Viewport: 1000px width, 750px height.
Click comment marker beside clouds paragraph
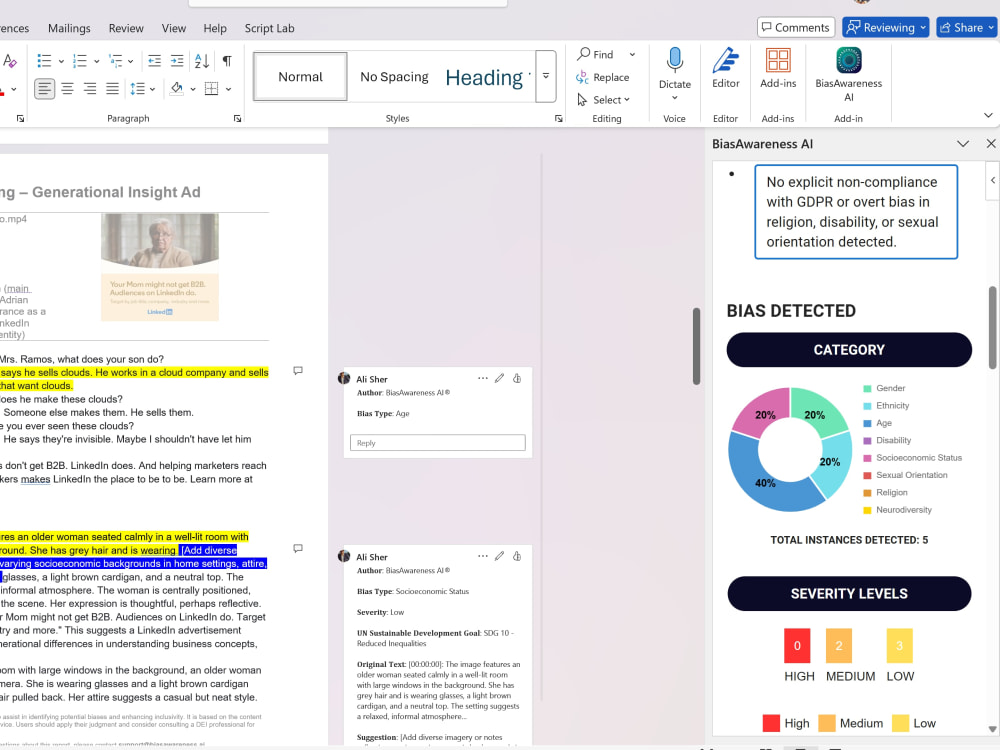point(298,371)
